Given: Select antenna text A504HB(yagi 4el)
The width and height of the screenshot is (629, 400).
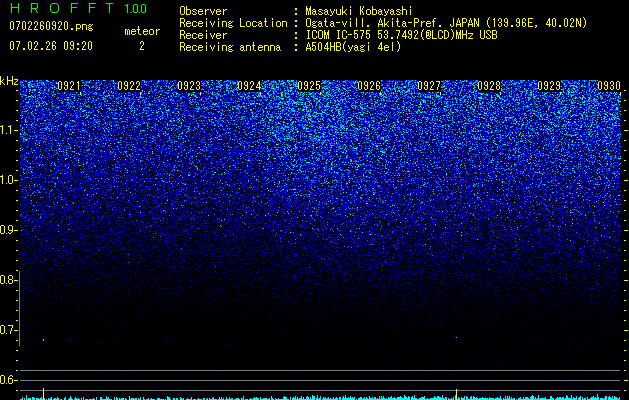Looking at the screenshot, I should pos(353,47).
